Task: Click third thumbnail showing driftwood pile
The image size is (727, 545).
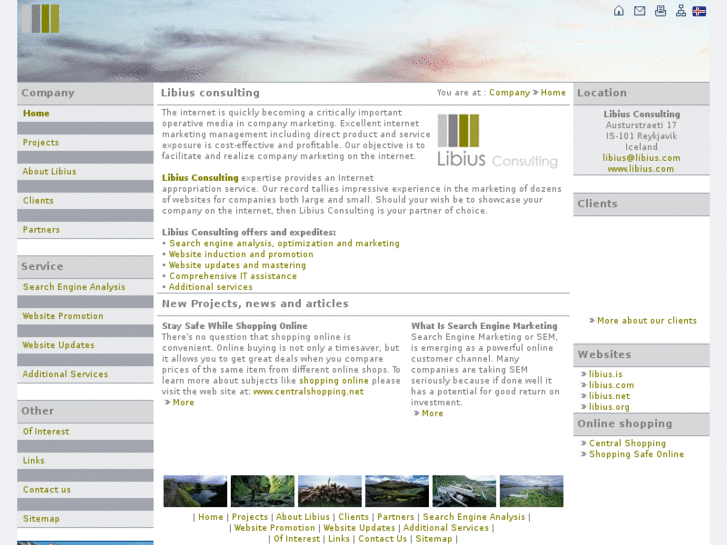Action: click(330, 491)
